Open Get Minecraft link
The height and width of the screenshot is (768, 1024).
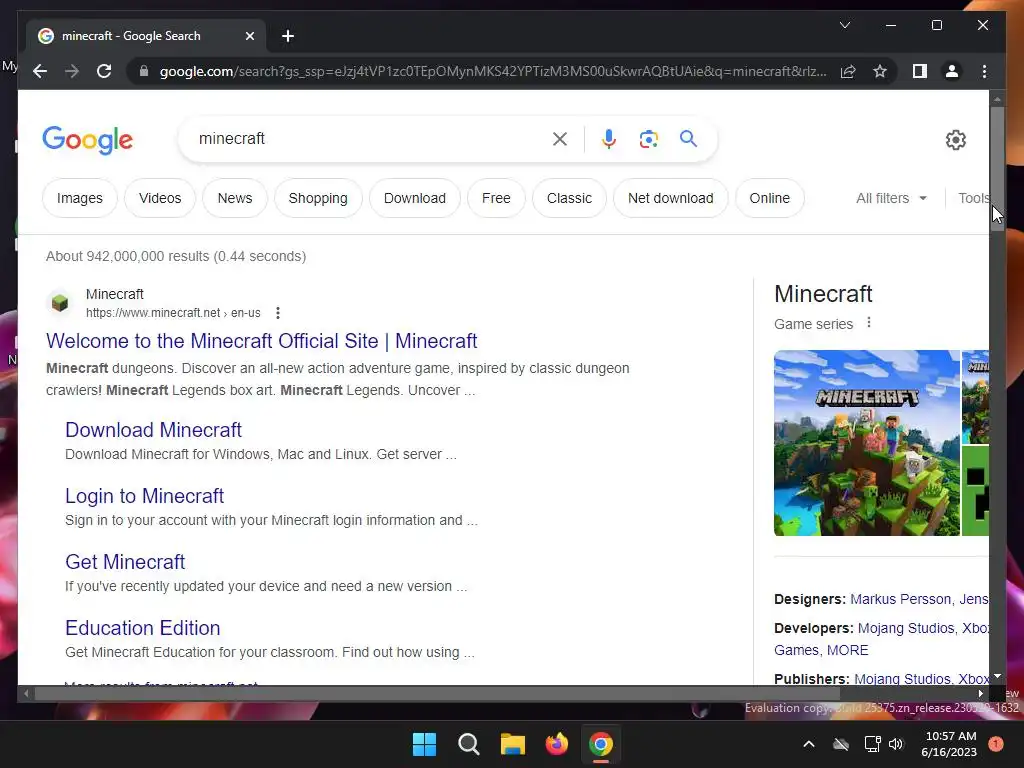125,562
